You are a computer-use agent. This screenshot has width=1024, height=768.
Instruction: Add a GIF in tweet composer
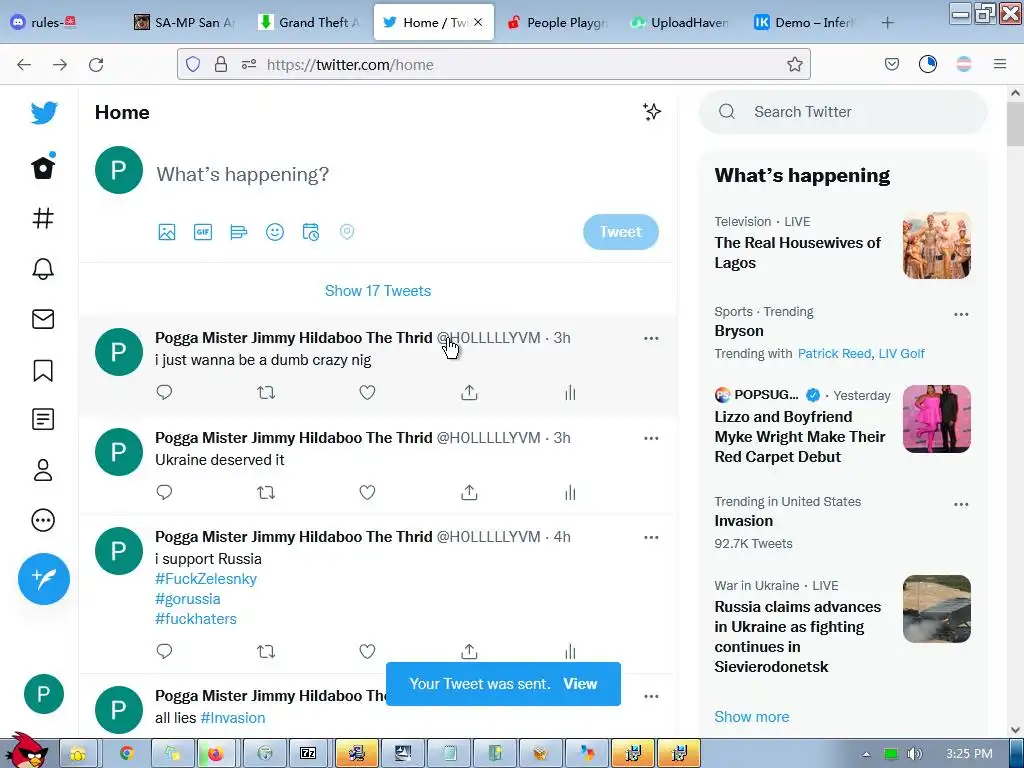(203, 232)
